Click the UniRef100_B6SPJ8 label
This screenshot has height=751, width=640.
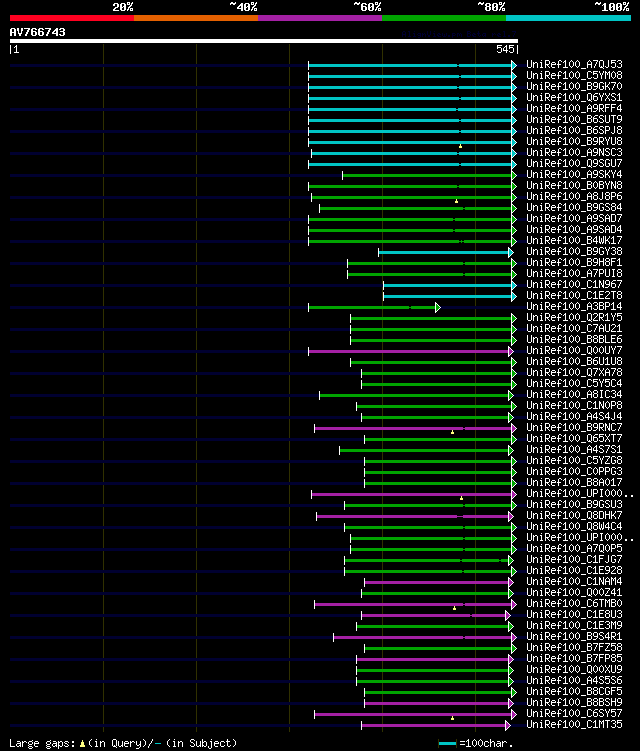[x=574, y=130]
